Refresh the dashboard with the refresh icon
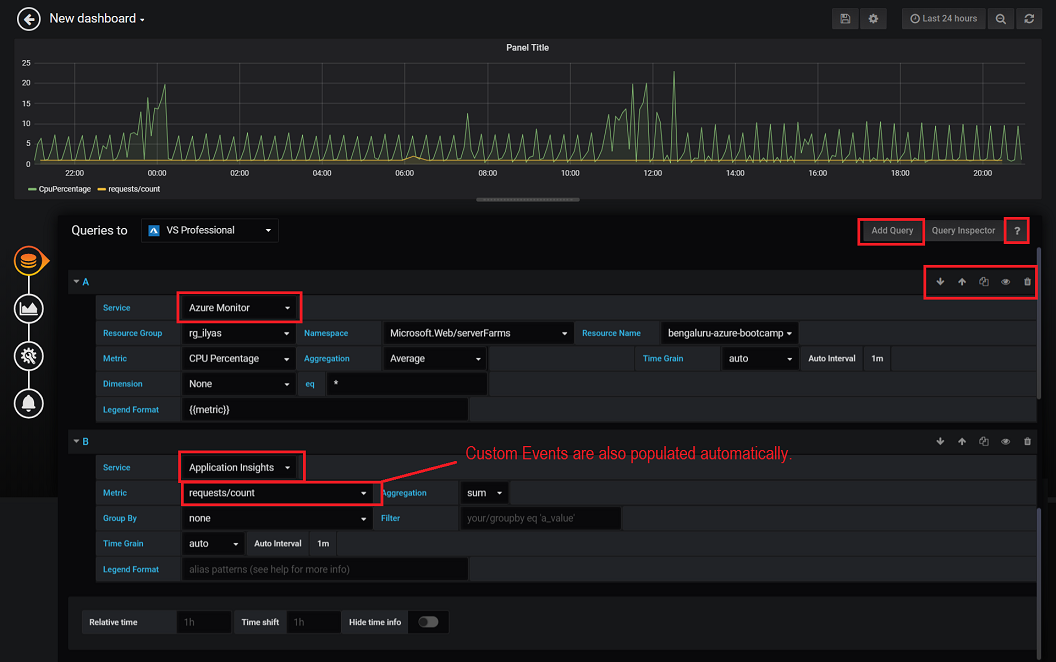1056x662 pixels. [1029, 19]
